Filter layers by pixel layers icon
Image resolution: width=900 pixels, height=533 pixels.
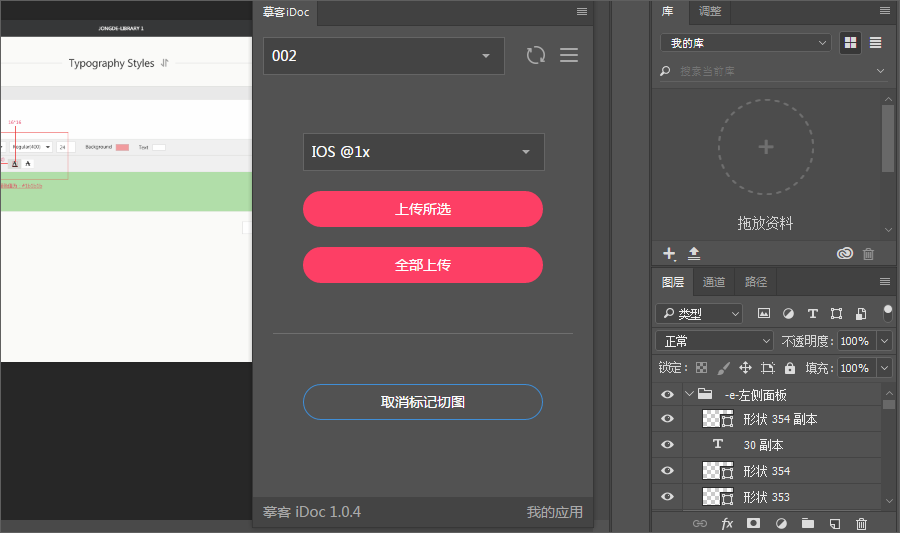pyautogui.click(x=764, y=313)
